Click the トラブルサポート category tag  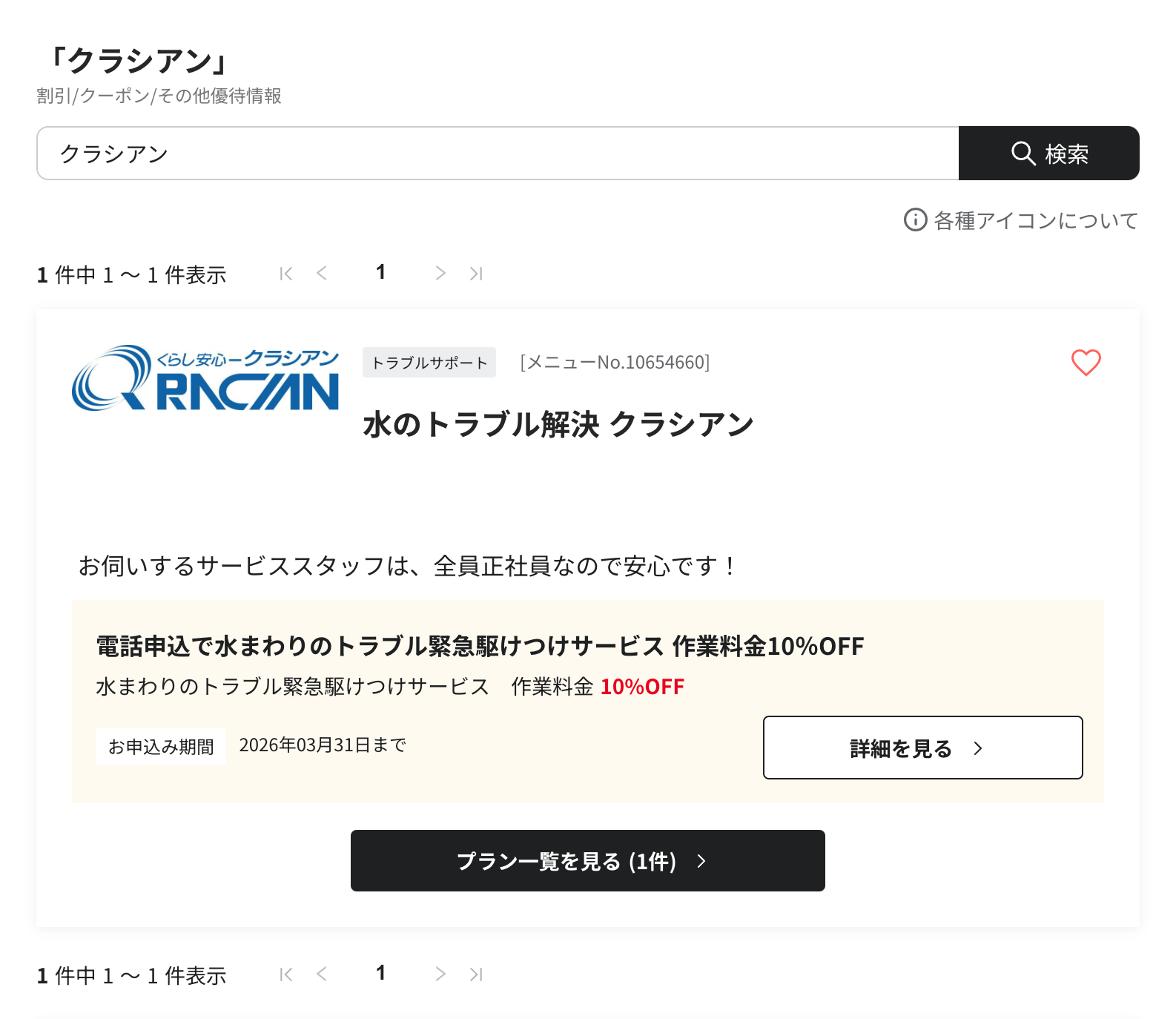[x=429, y=363]
